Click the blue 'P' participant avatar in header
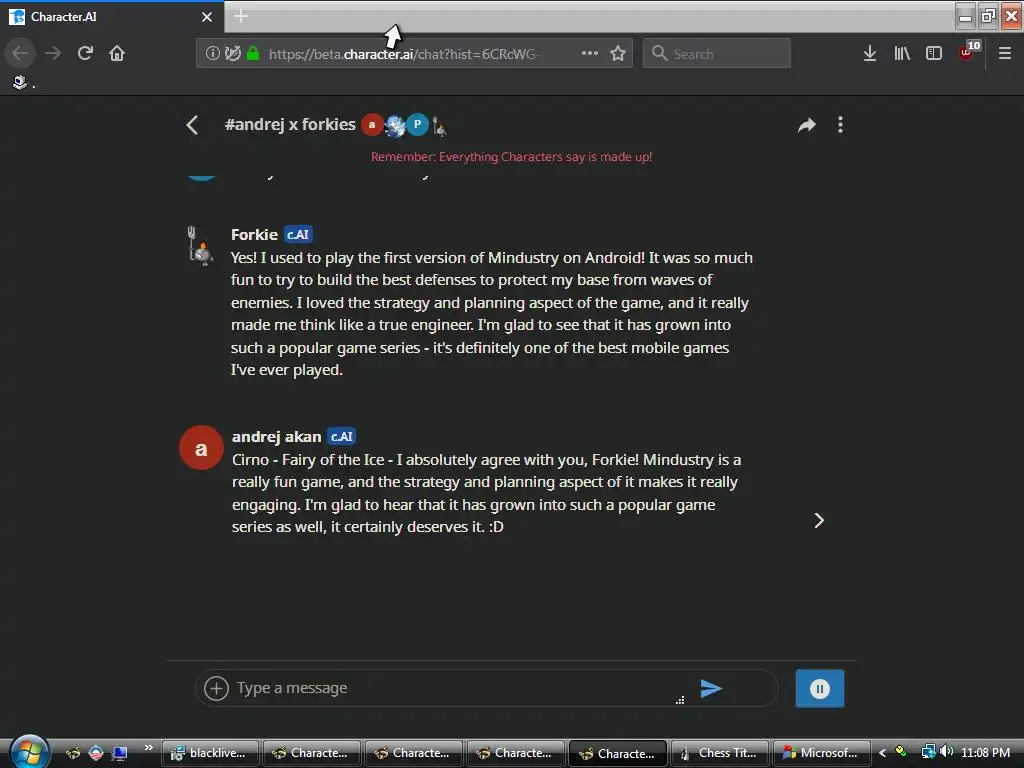Image resolution: width=1024 pixels, height=768 pixels. coord(417,125)
